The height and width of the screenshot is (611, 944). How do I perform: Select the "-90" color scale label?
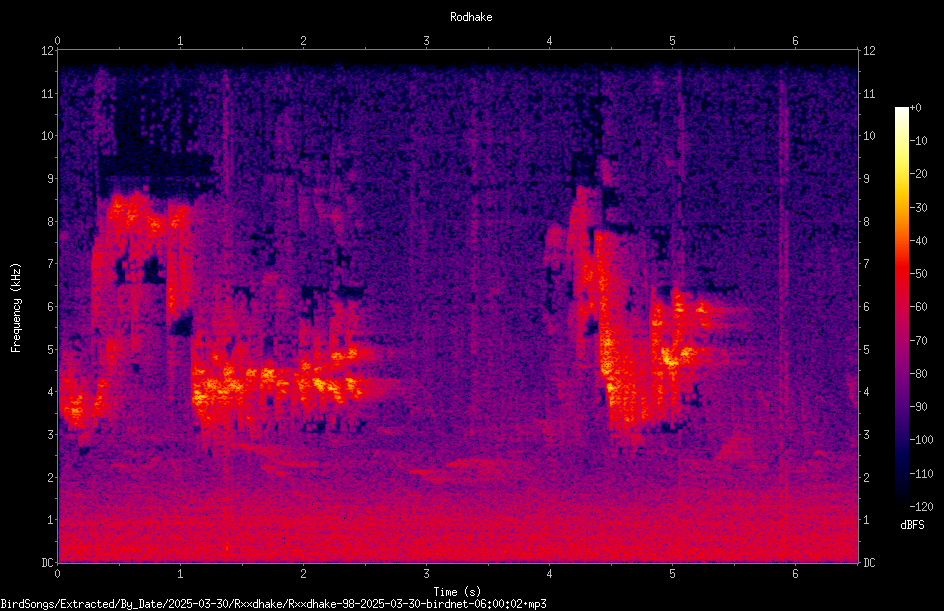[919, 407]
